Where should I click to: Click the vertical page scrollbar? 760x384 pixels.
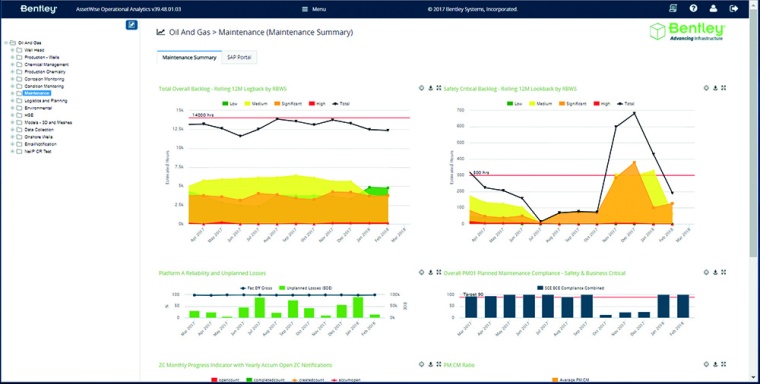tap(755, 194)
